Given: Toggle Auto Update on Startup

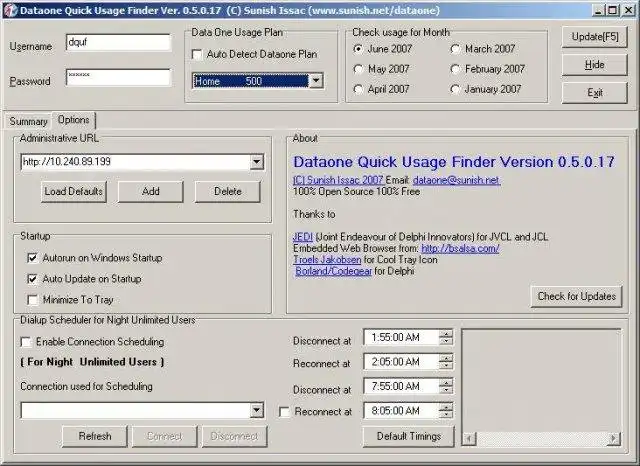Looking at the screenshot, I should pyautogui.click(x=32, y=279).
